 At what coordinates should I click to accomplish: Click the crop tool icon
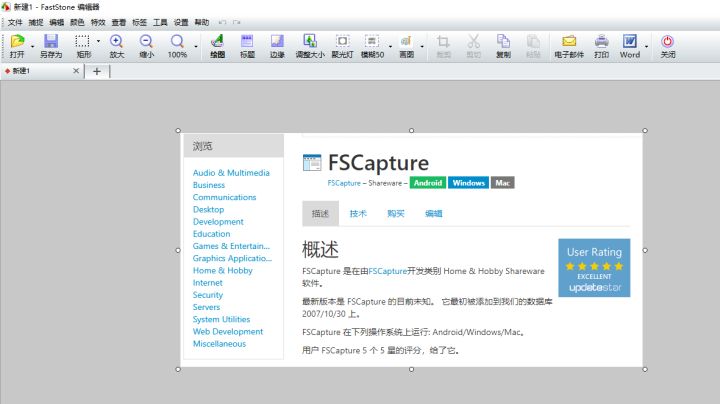coord(443,41)
